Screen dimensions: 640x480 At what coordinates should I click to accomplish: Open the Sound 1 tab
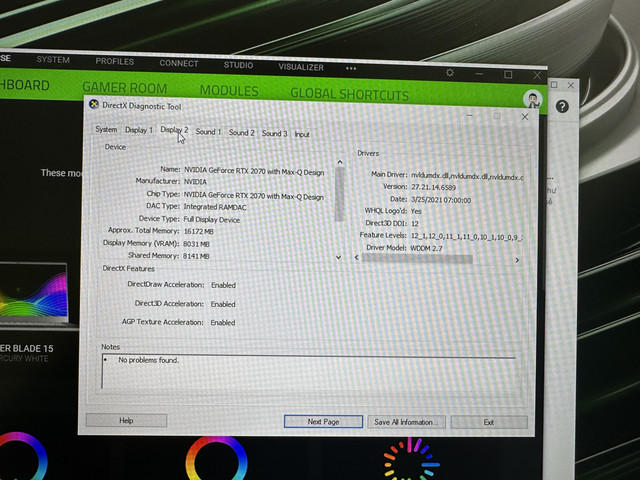click(208, 132)
